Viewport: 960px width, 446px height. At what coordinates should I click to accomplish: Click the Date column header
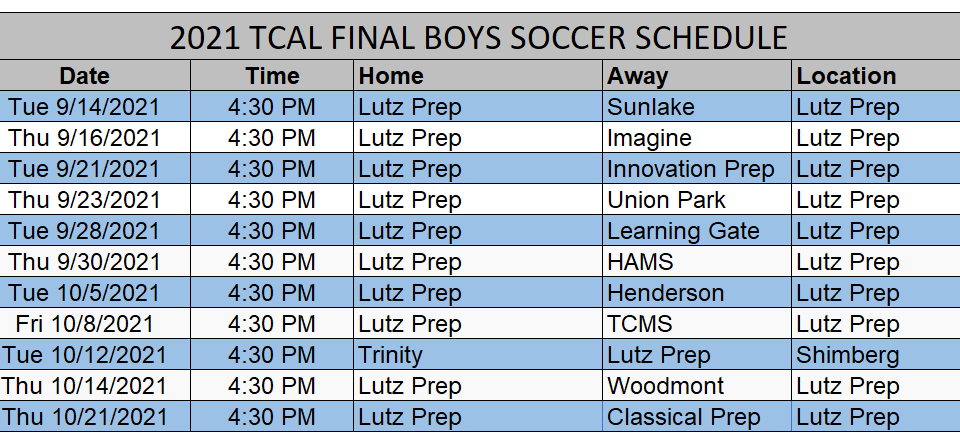pos(95,75)
